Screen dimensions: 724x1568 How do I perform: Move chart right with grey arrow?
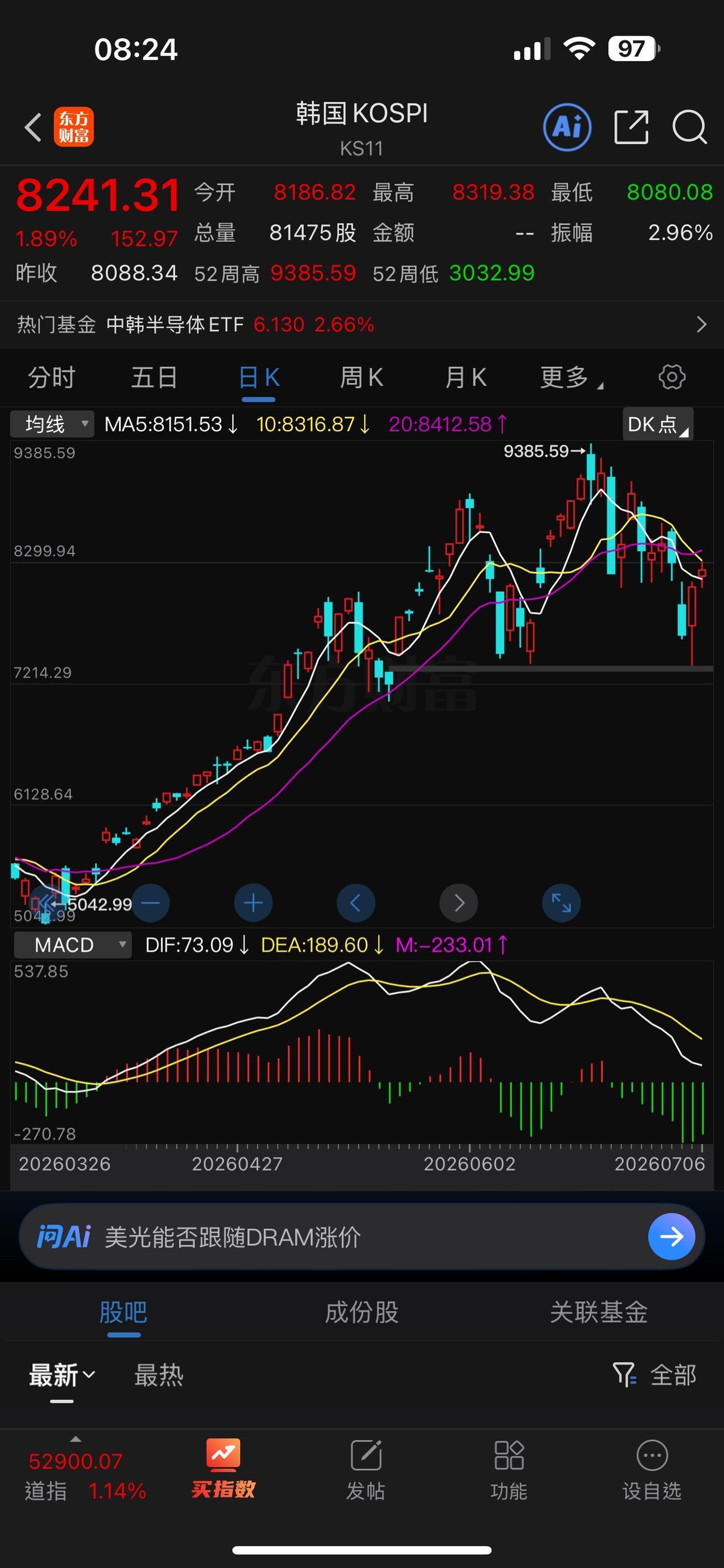point(459,903)
